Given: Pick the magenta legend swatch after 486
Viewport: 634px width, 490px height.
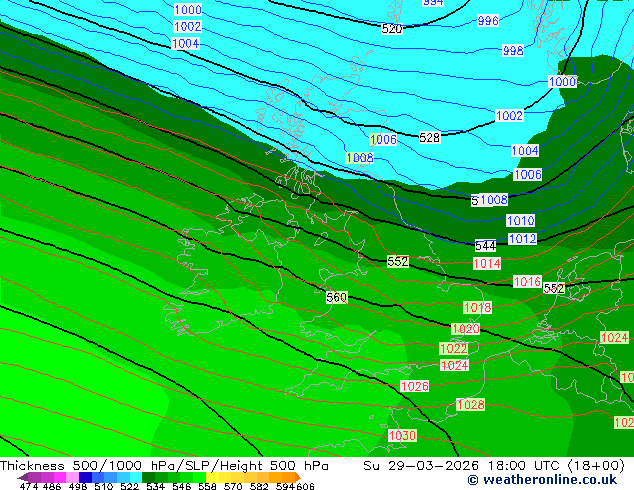Looking at the screenshot, I should (60, 477).
